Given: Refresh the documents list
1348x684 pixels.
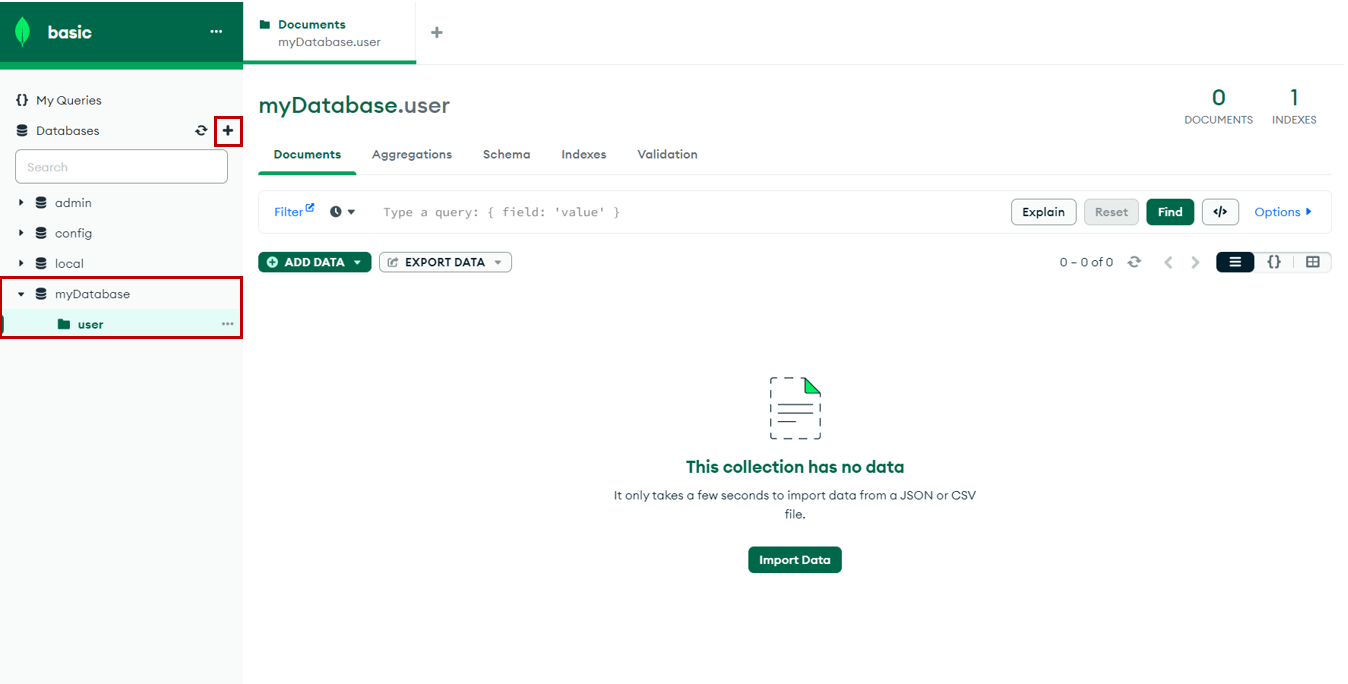Looking at the screenshot, I should click(1134, 262).
